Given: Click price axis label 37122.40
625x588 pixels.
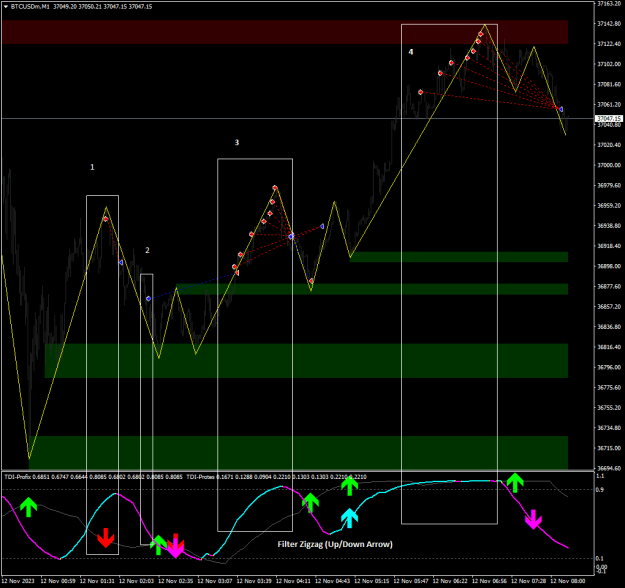Looking at the screenshot, I should tap(609, 44).
